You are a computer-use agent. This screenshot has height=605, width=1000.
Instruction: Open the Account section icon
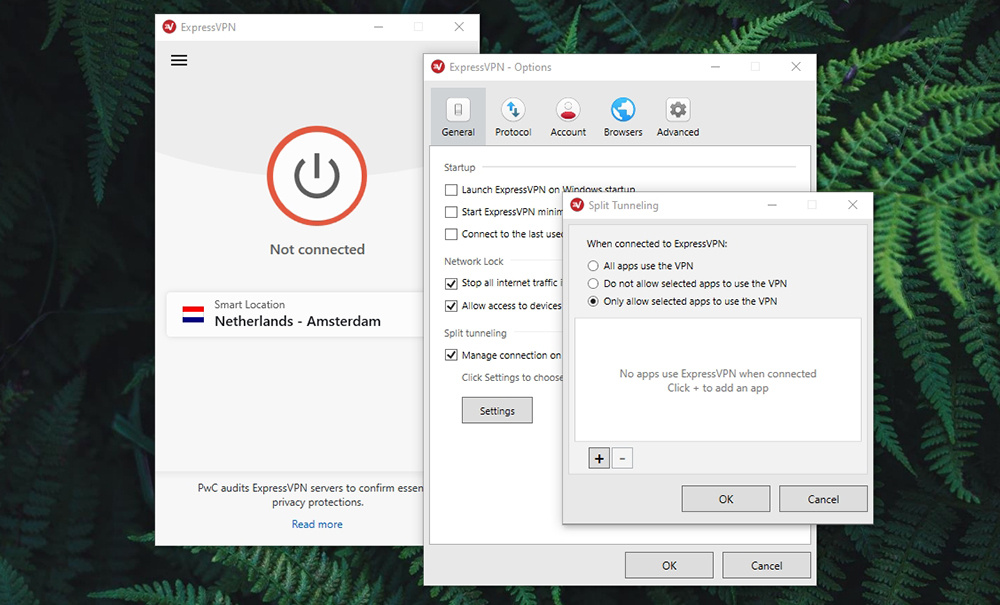568,115
